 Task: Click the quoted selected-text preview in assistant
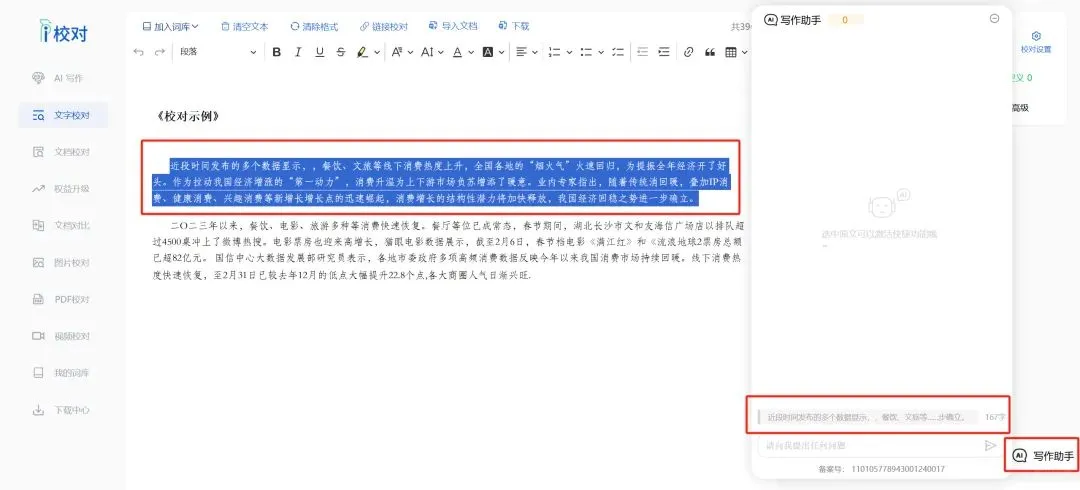[868, 417]
